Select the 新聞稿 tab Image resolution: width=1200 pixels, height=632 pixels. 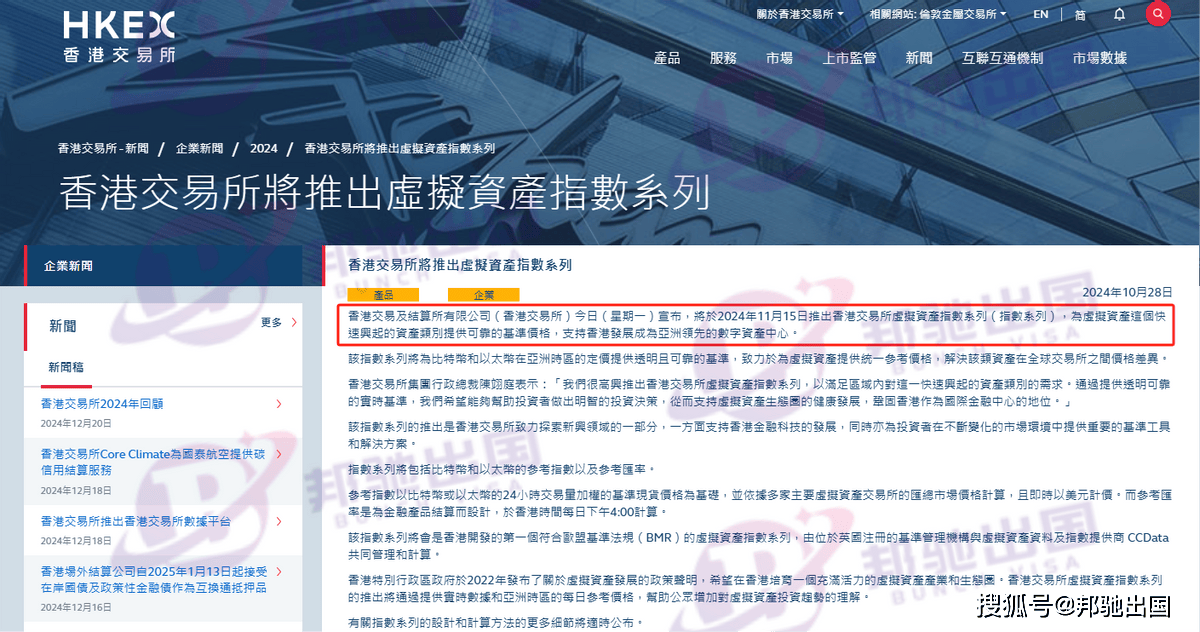(66, 367)
